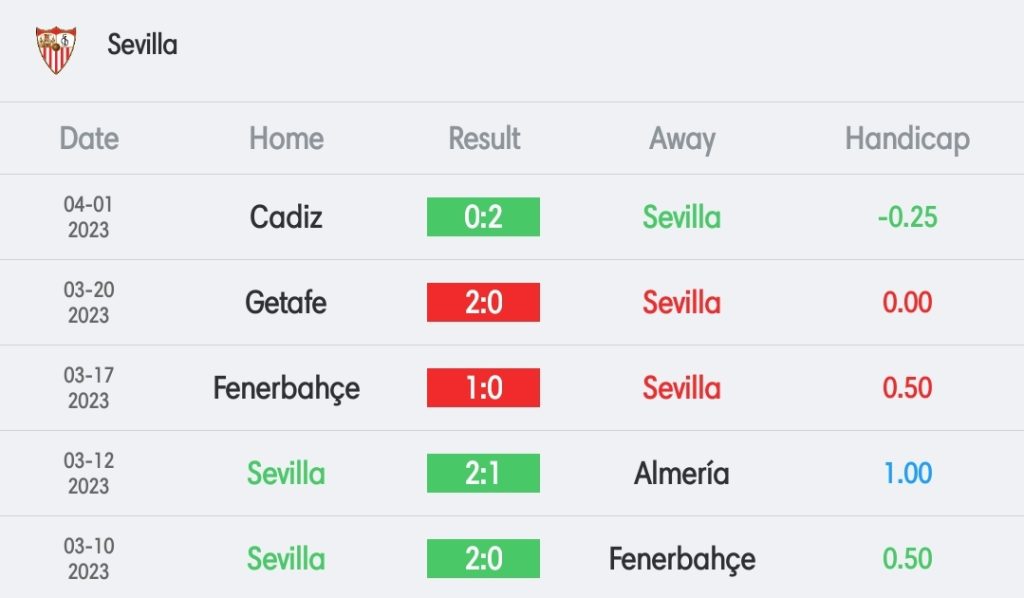The width and height of the screenshot is (1024, 598).
Task: Click the 2:0 result against Fenerbahçe at home
Action: [483, 559]
